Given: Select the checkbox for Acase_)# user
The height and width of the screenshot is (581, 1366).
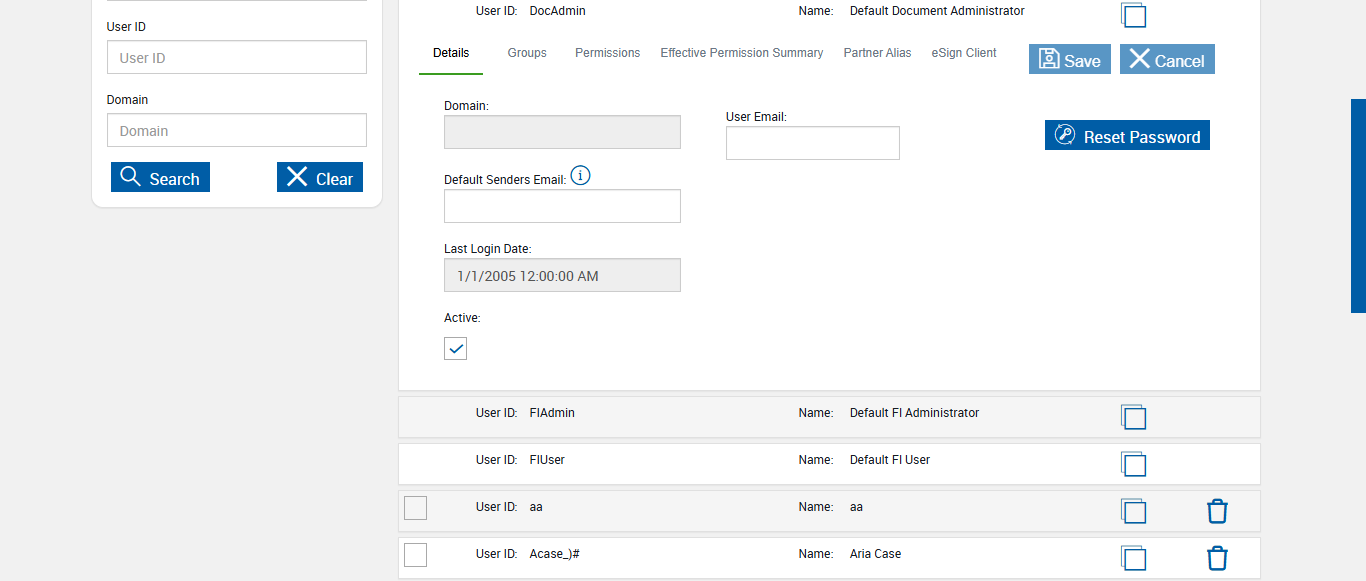Looking at the screenshot, I should click(x=415, y=555).
